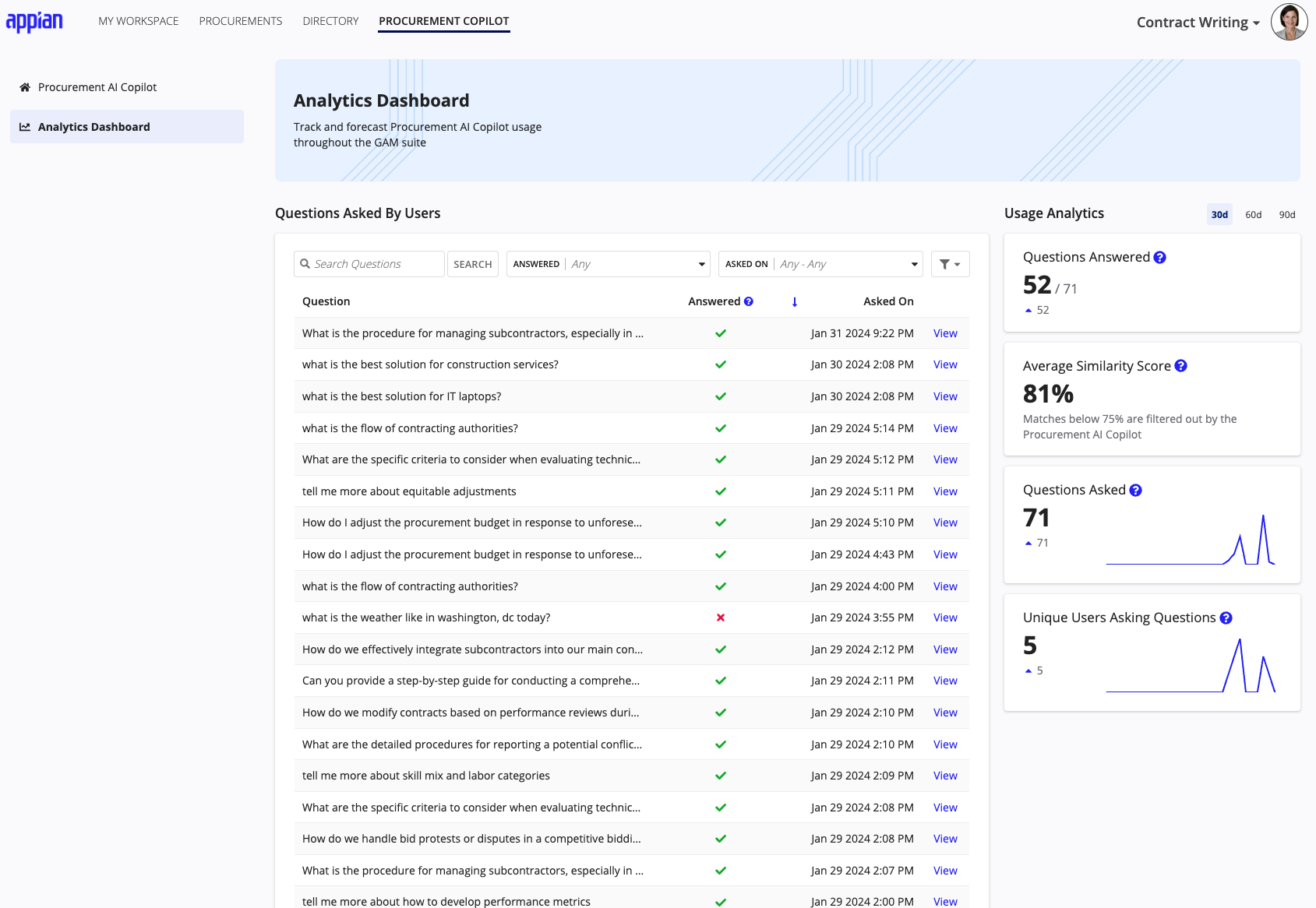View the Jan 29 4:43 PM budget question

pyautogui.click(x=945, y=554)
